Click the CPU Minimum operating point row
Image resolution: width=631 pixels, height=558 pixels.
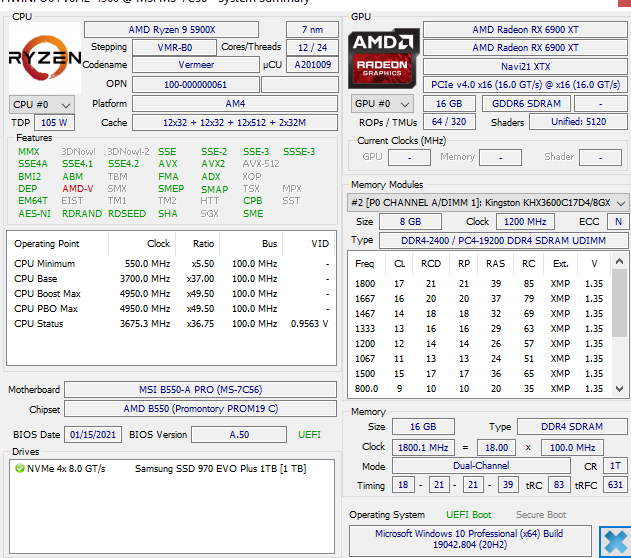[x=171, y=264]
